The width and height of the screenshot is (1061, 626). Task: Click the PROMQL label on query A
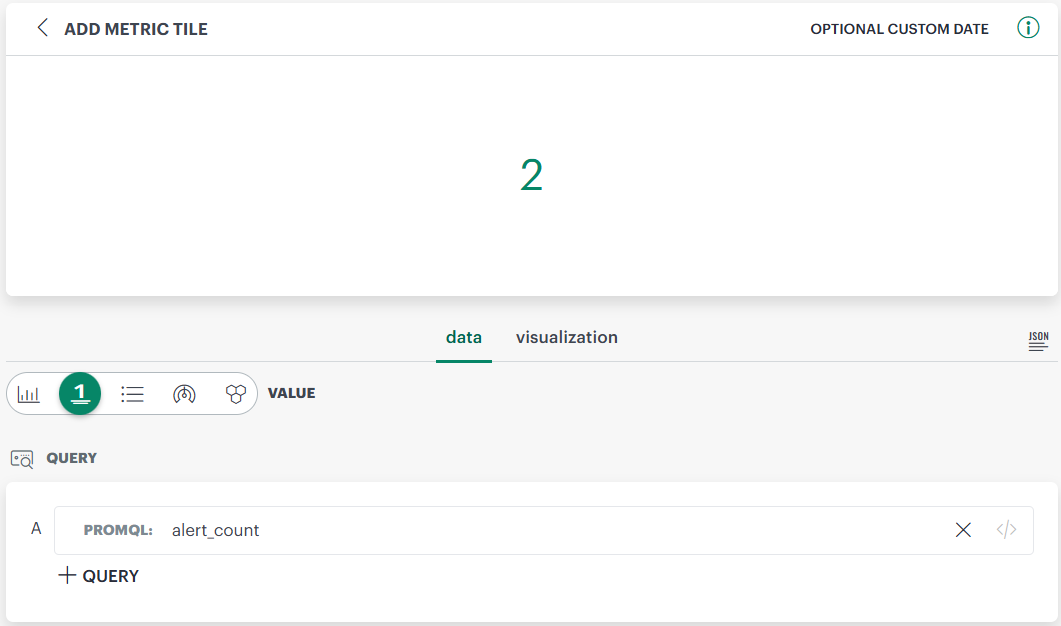[x=118, y=530]
